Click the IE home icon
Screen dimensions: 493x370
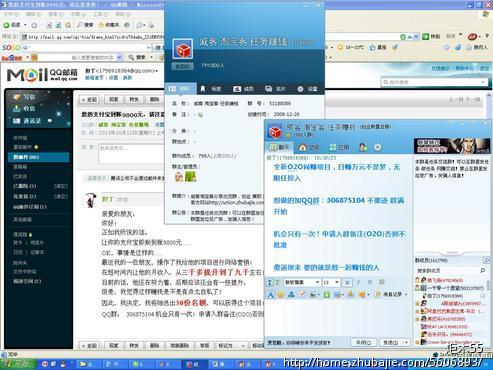68,25
